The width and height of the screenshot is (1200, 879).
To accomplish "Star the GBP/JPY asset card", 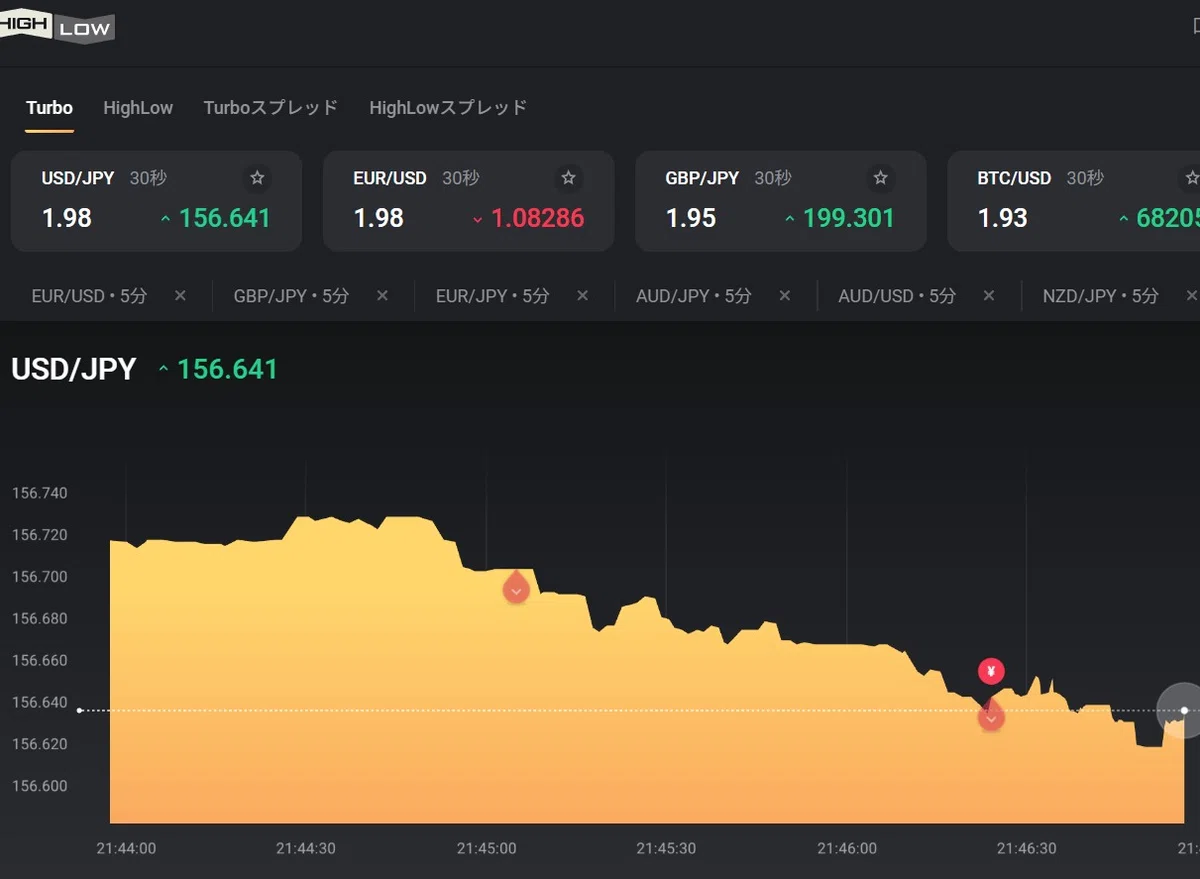I will click(x=881, y=178).
